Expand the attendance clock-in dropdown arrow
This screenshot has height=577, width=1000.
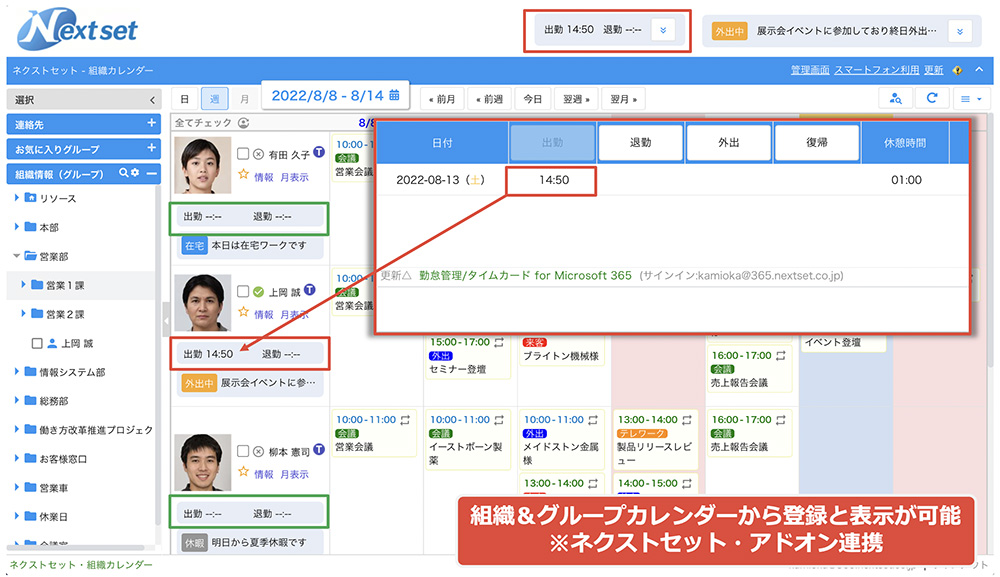tap(663, 30)
